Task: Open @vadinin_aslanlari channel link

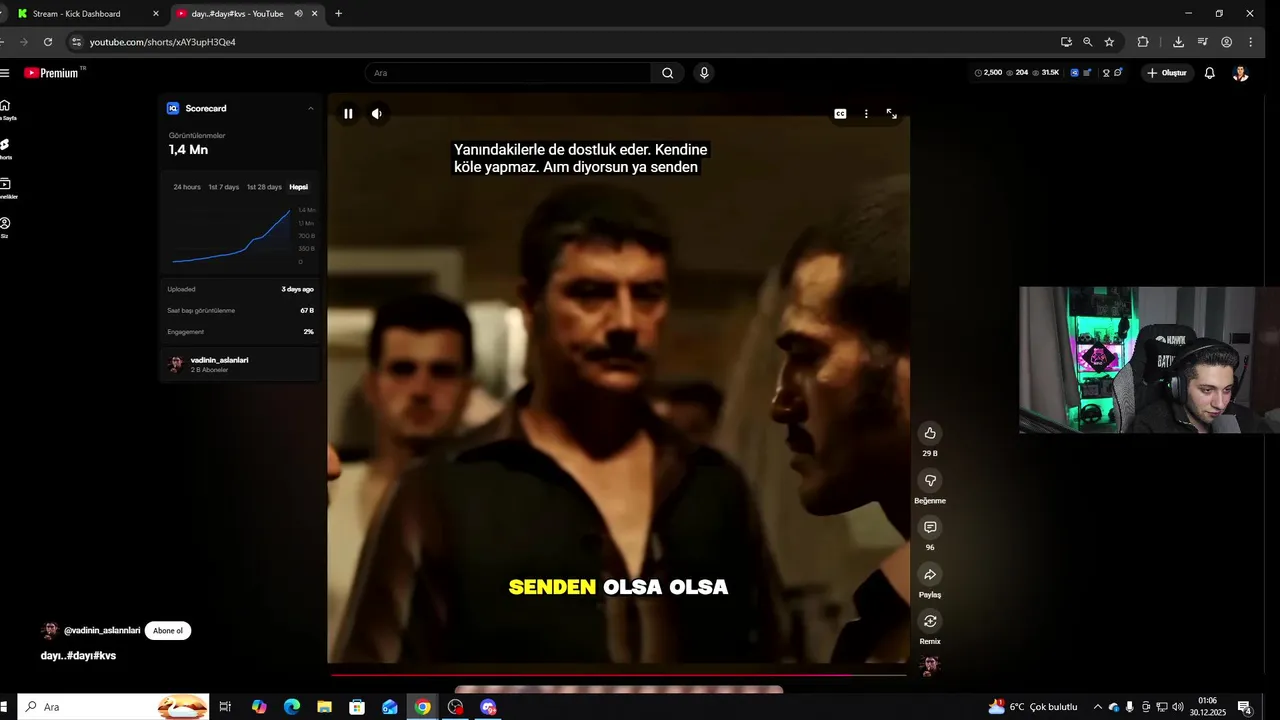Action: pyautogui.click(x=102, y=631)
